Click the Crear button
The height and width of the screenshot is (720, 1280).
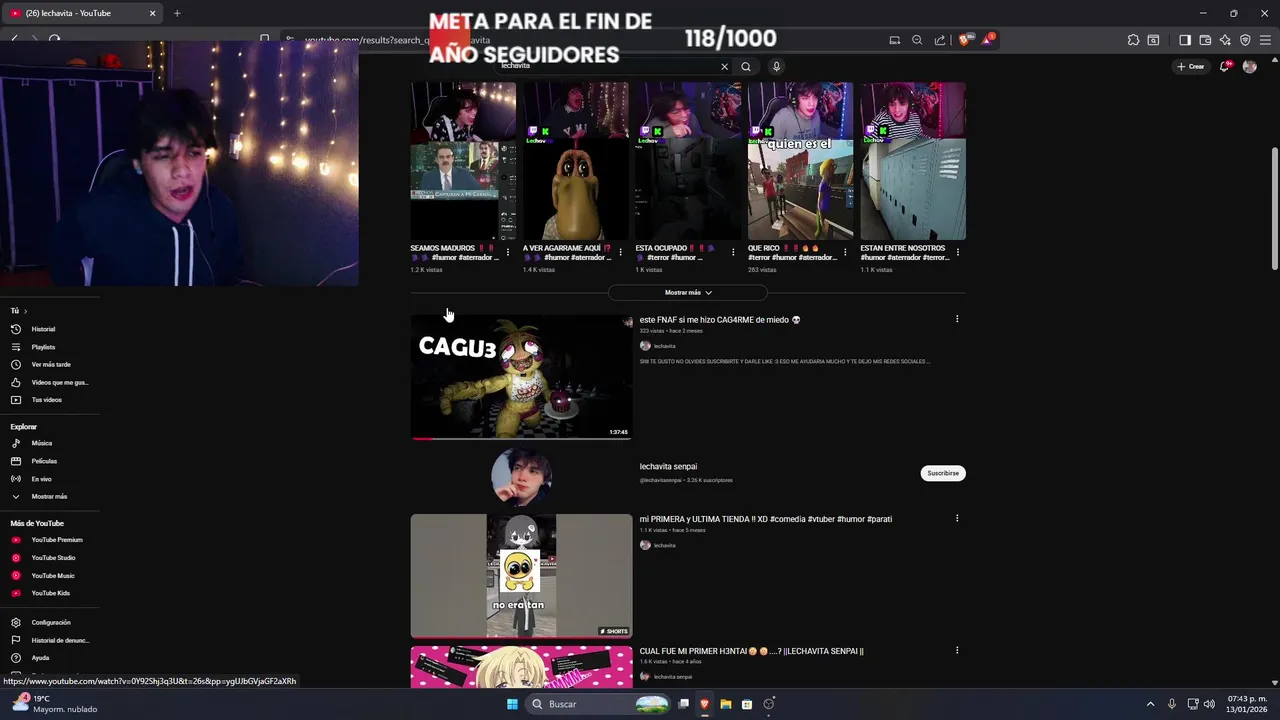[1190, 67]
